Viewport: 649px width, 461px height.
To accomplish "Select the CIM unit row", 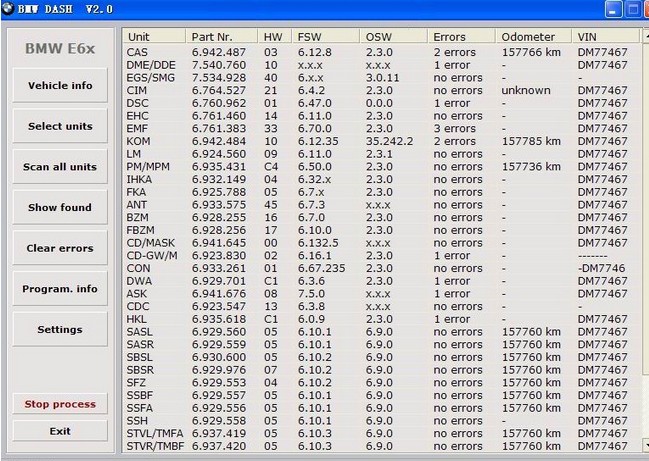I will coord(381,90).
